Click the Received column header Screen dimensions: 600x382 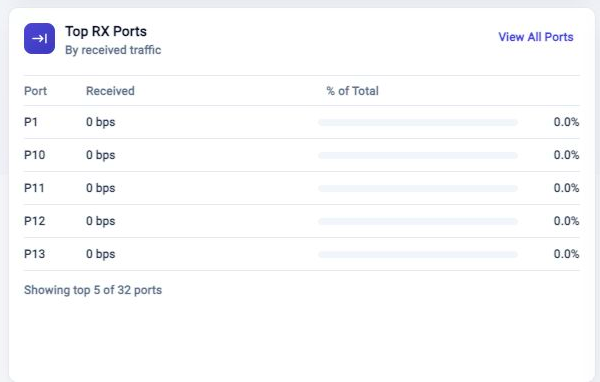point(110,91)
